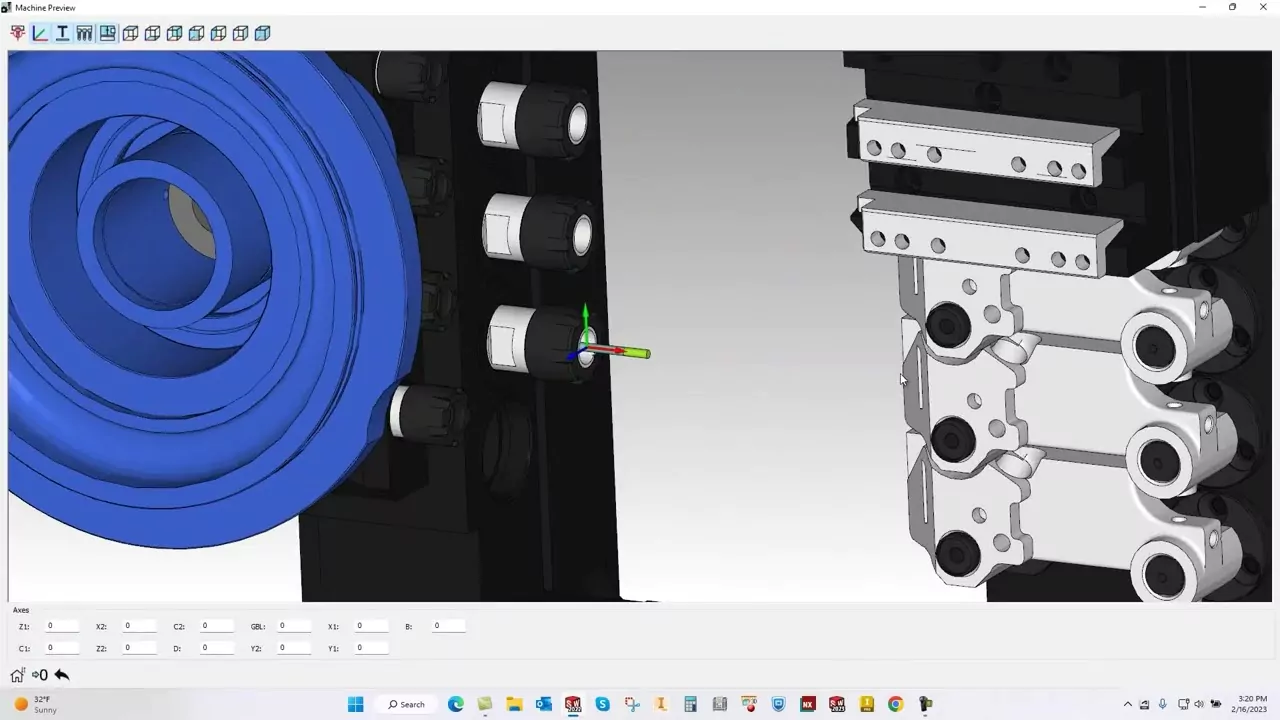1280x720 pixels.
Task: Click the B axis value field
Action: click(448, 626)
